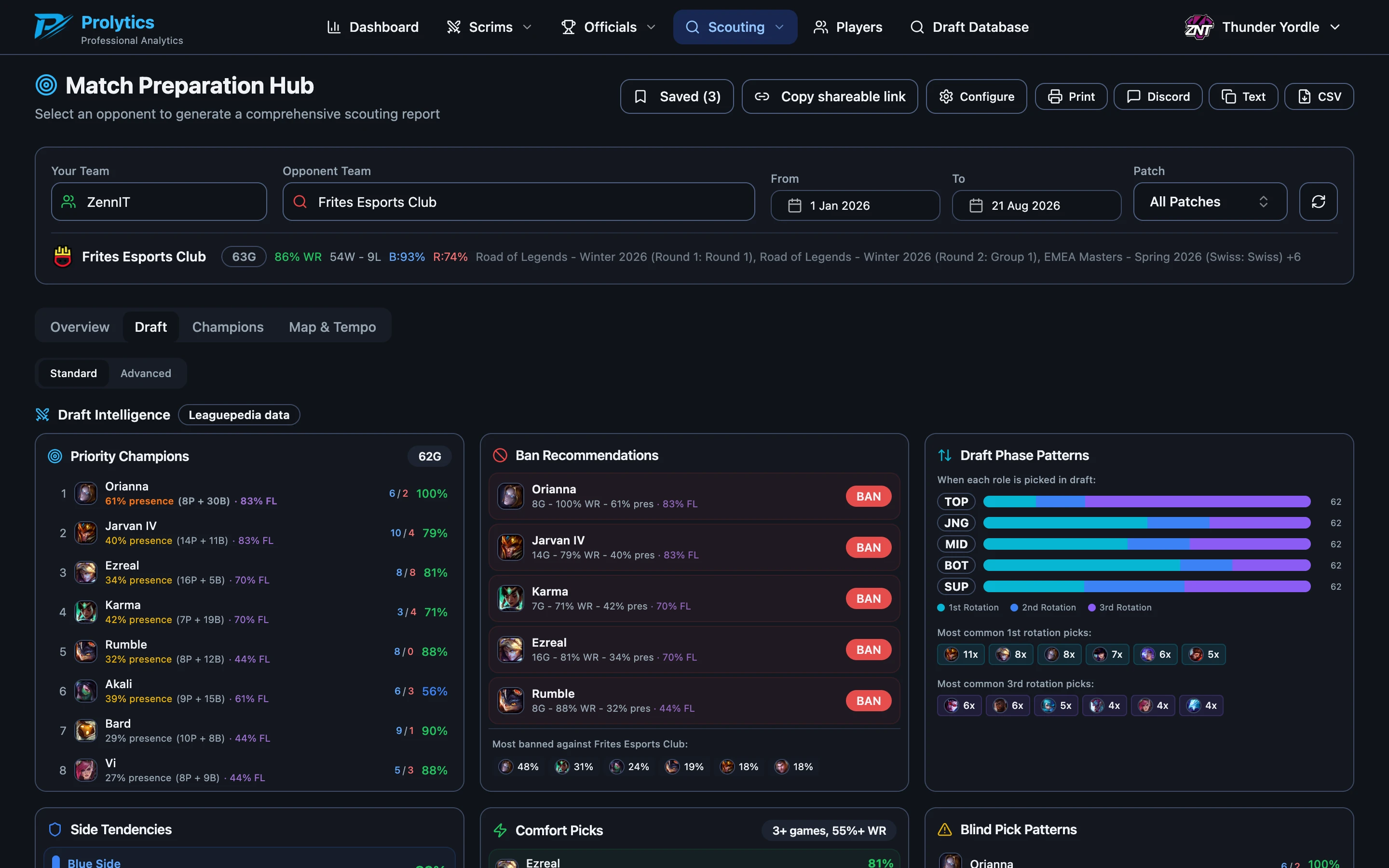Click Jarvan IV portrait in Priority Champions
Viewport: 1389px width, 868px height.
[86, 533]
